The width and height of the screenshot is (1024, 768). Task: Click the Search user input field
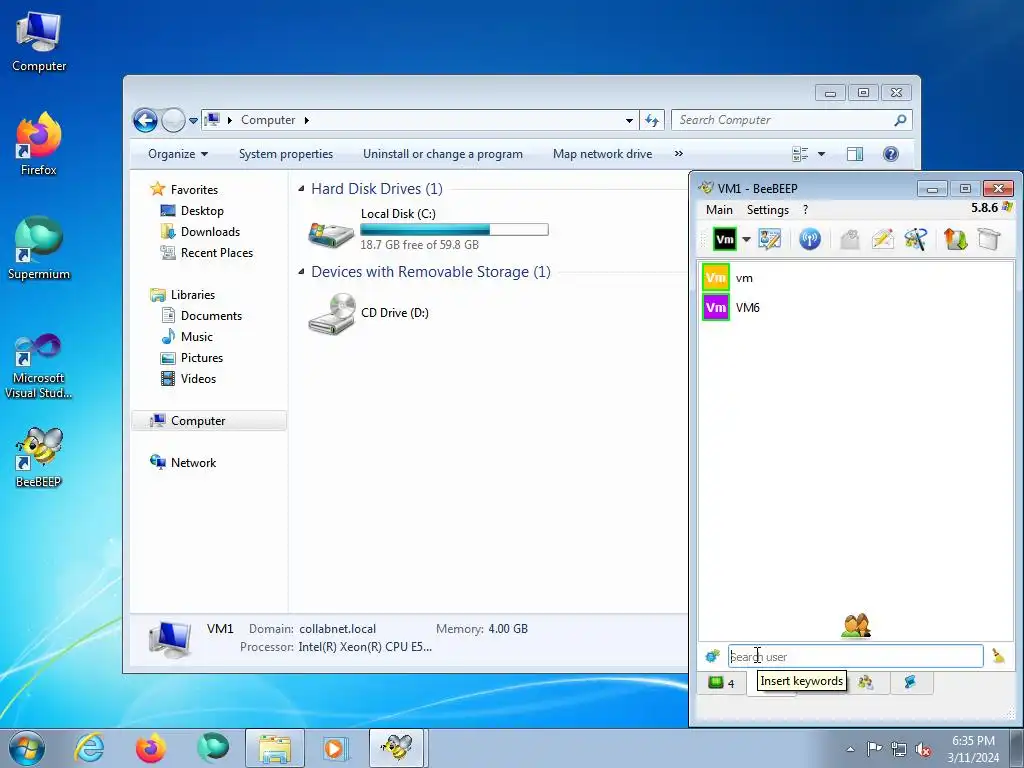pos(856,656)
